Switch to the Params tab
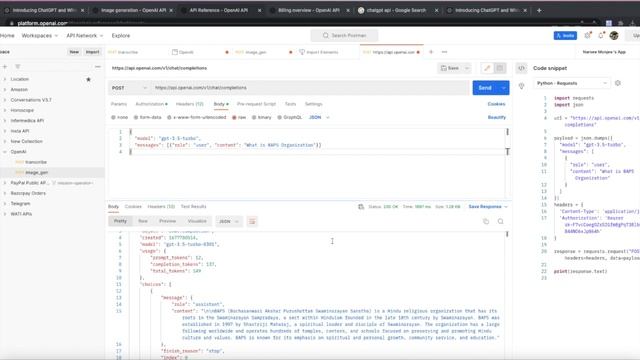 tap(119, 104)
